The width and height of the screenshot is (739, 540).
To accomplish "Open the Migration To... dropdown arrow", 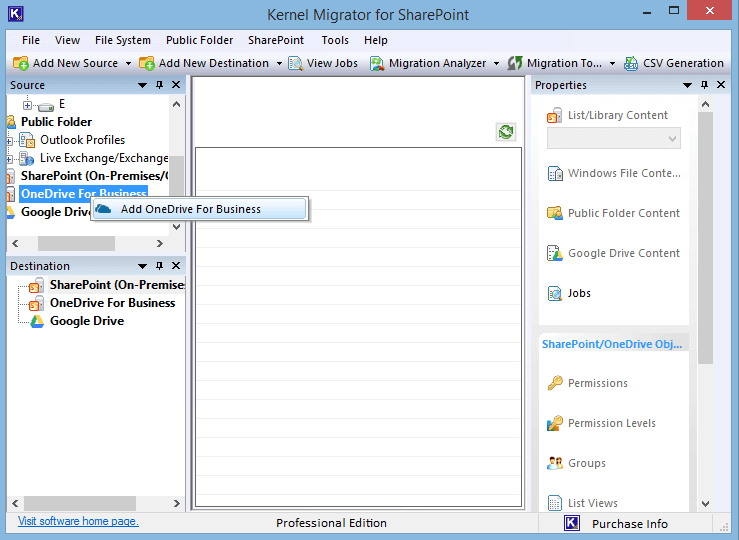I will click(x=612, y=63).
